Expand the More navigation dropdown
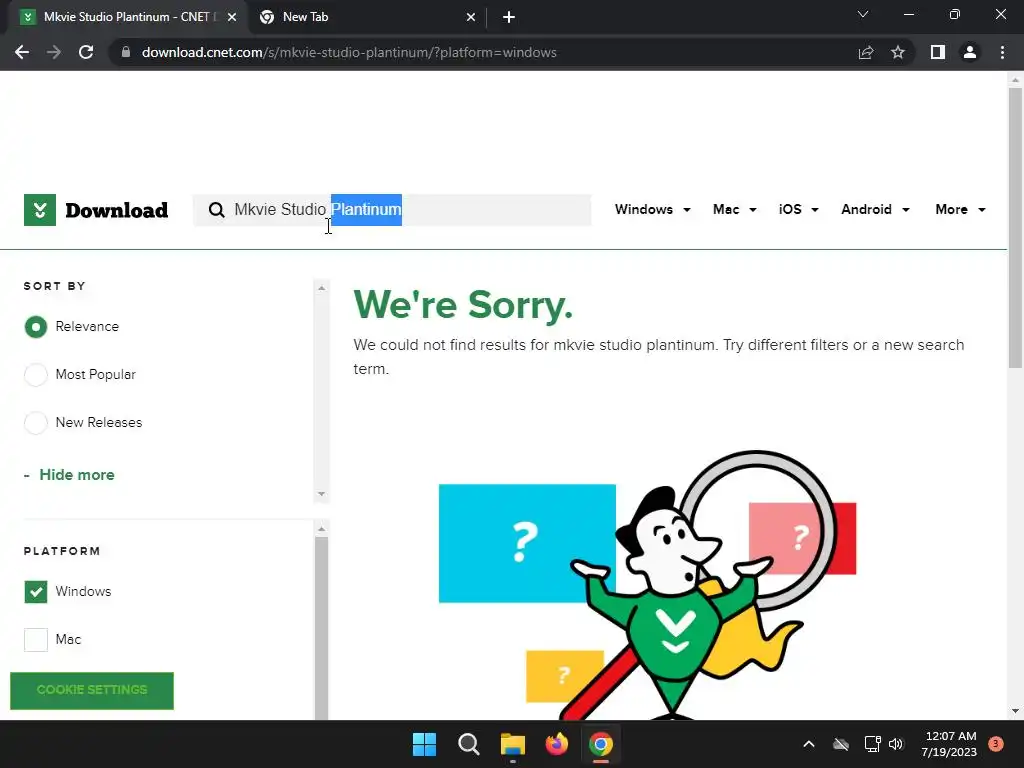This screenshot has width=1024, height=768. tap(960, 210)
